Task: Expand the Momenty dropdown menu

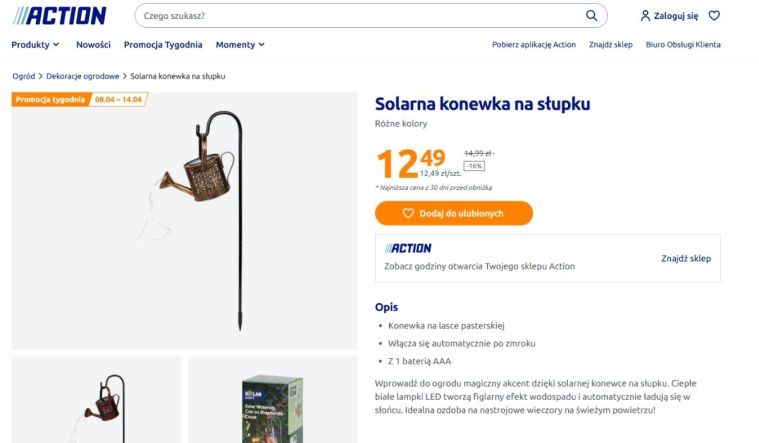Action: coord(240,45)
